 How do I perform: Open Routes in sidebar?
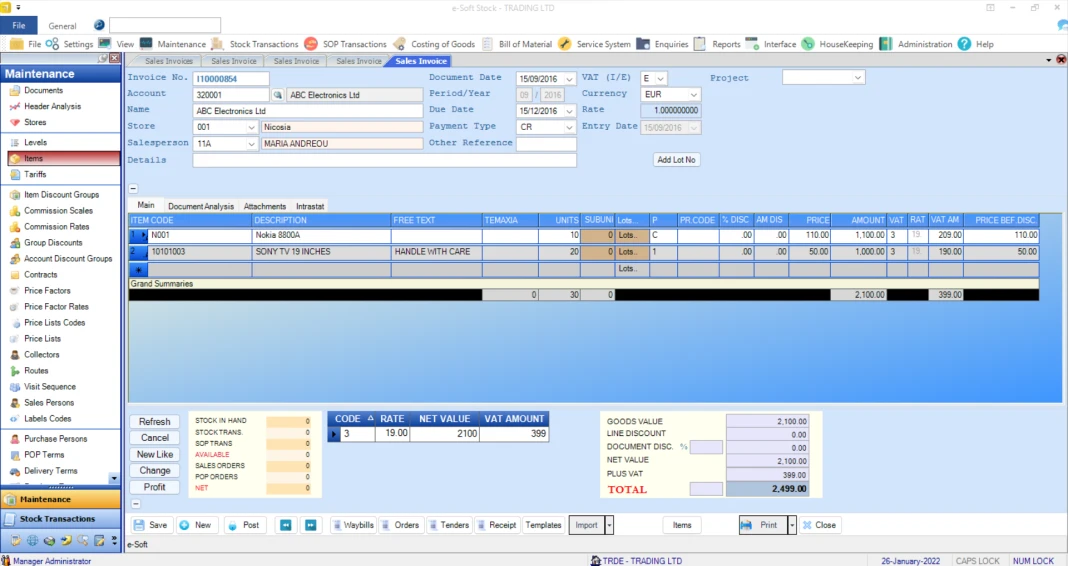(x=36, y=371)
